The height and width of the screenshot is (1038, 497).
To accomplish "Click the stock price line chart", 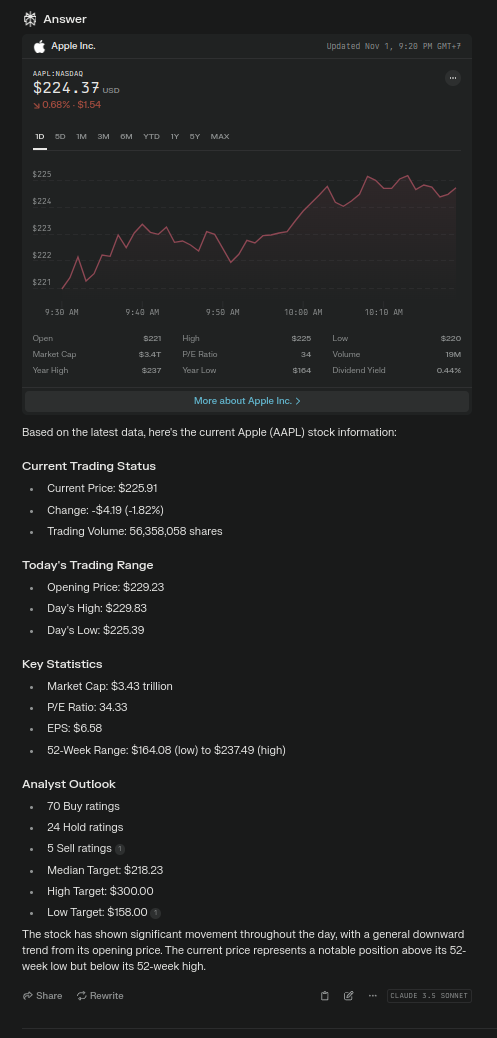I will click(258, 232).
